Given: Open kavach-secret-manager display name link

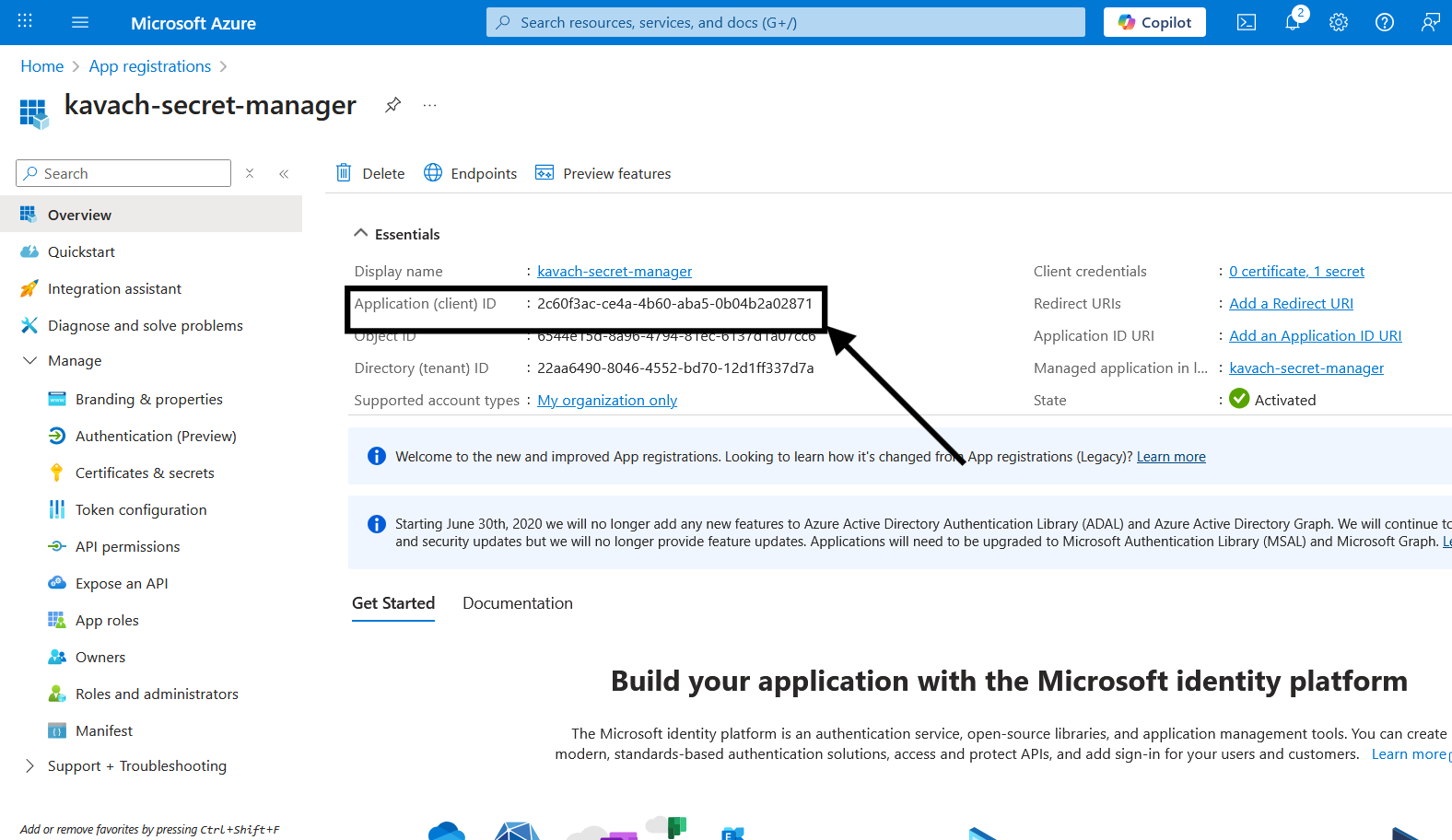Looking at the screenshot, I should click(x=615, y=271).
